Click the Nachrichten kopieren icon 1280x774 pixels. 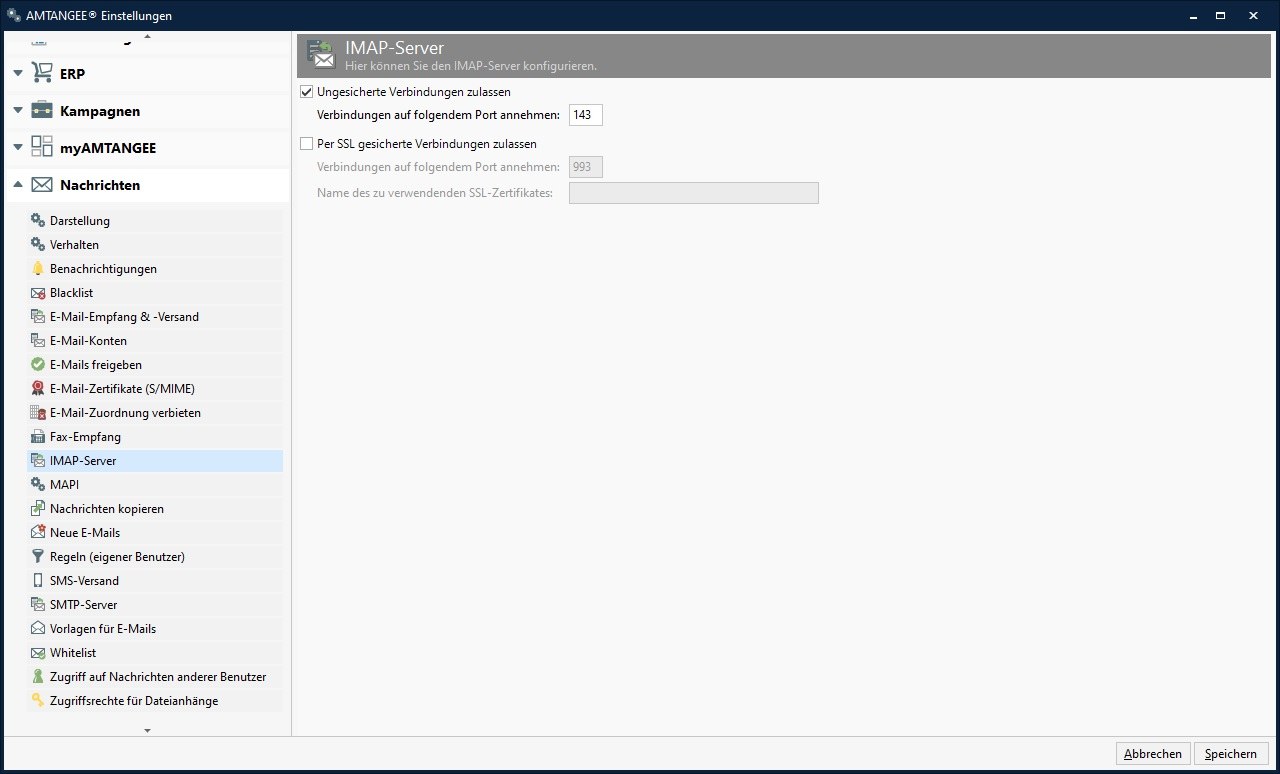pos(38,509)
